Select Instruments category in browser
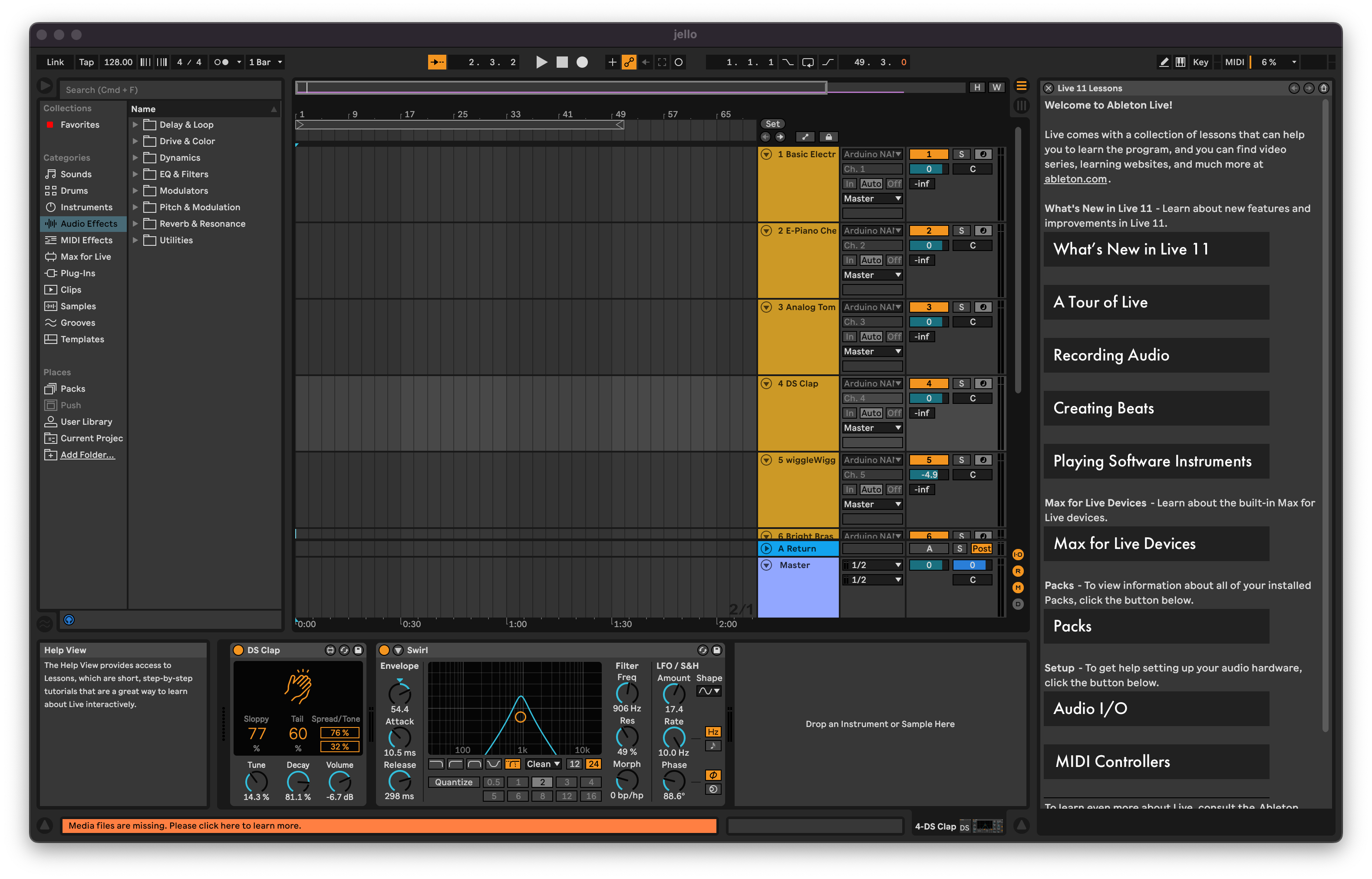 tap(86, 207)
